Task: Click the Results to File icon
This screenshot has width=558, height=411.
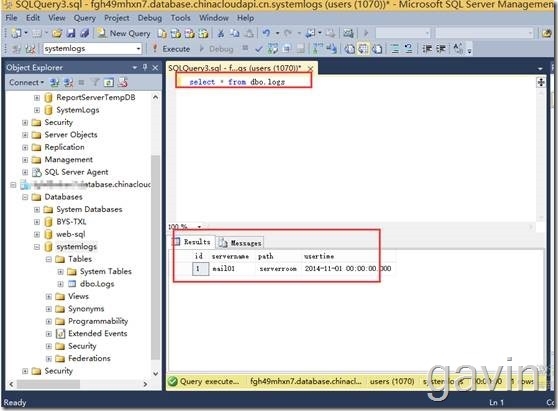Action: pyautogui.click(x=377, y=49)
